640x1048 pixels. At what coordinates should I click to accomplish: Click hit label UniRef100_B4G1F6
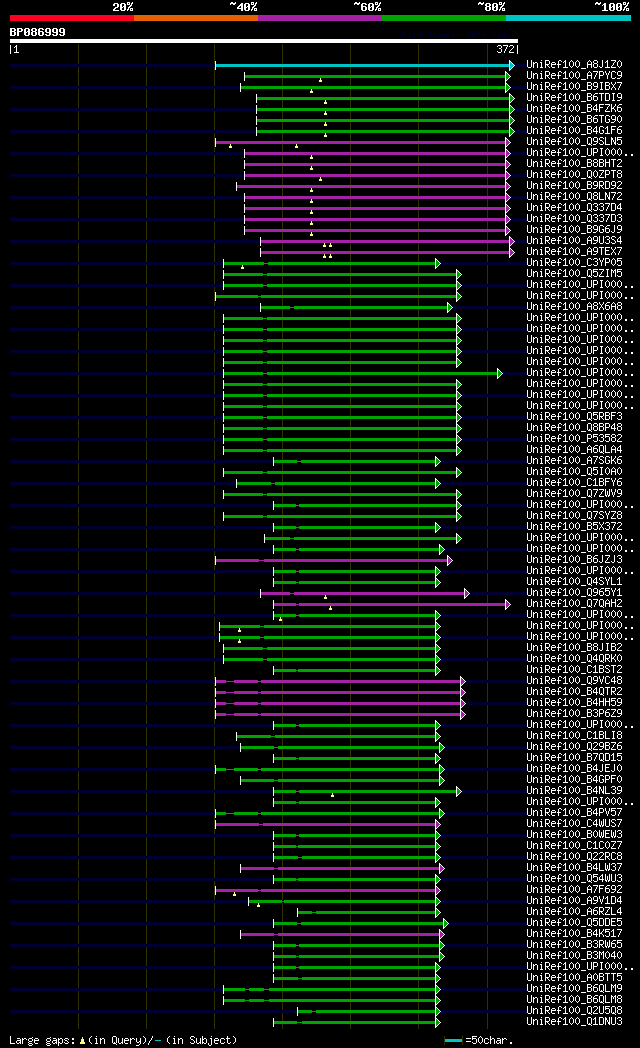(x=574, y=130)
